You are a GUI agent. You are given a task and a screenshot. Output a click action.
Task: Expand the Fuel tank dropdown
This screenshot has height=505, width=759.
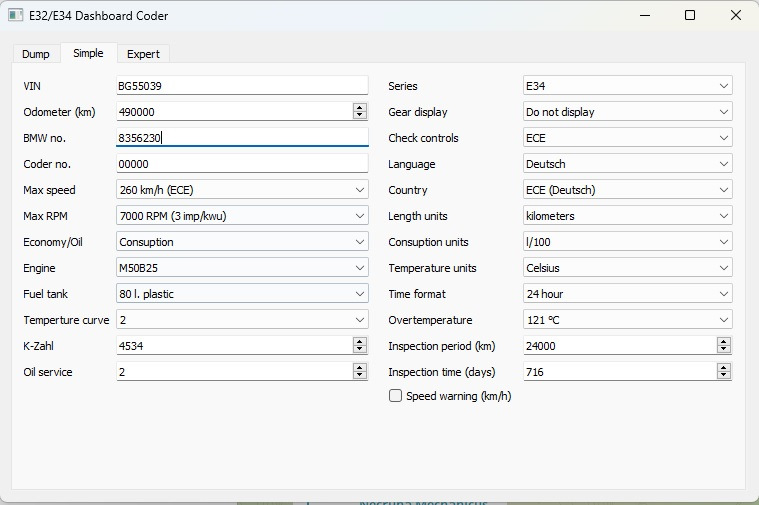242,294
